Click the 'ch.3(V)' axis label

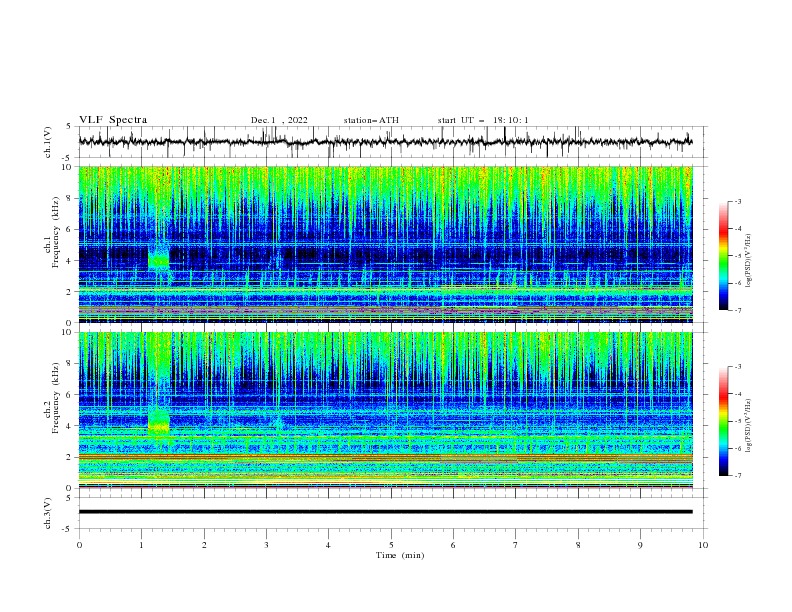(x=48, y=513)
